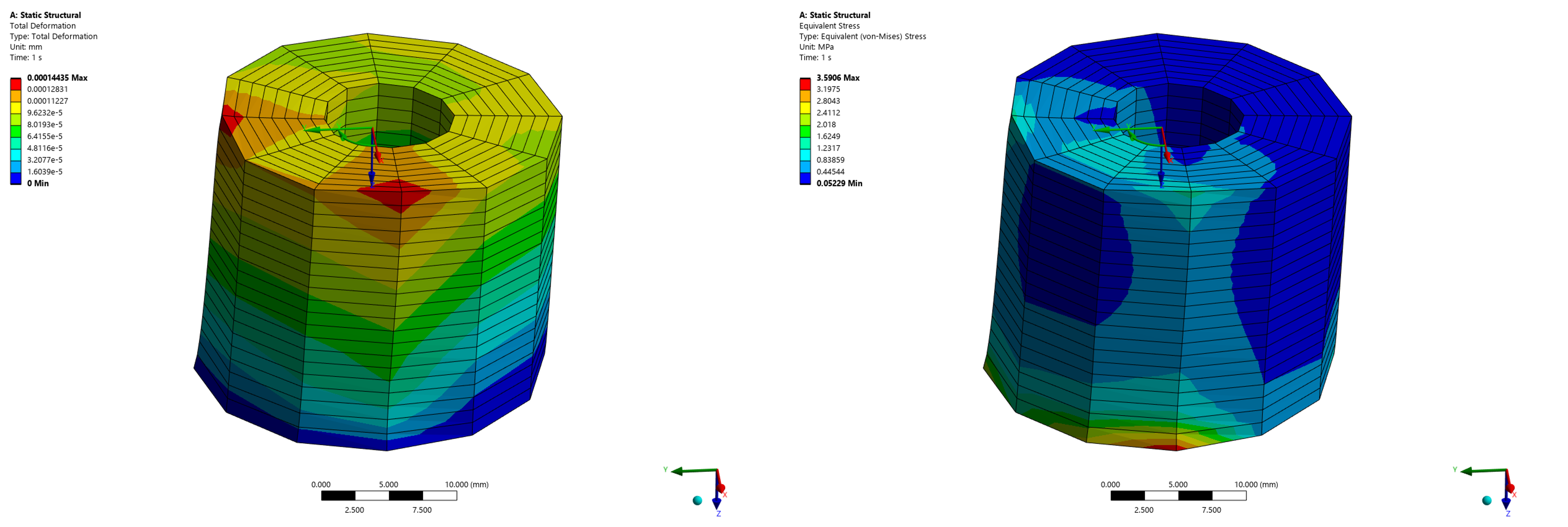
Task: Click the green 2.018 stress legend band
Action: (x=805, y=131)
